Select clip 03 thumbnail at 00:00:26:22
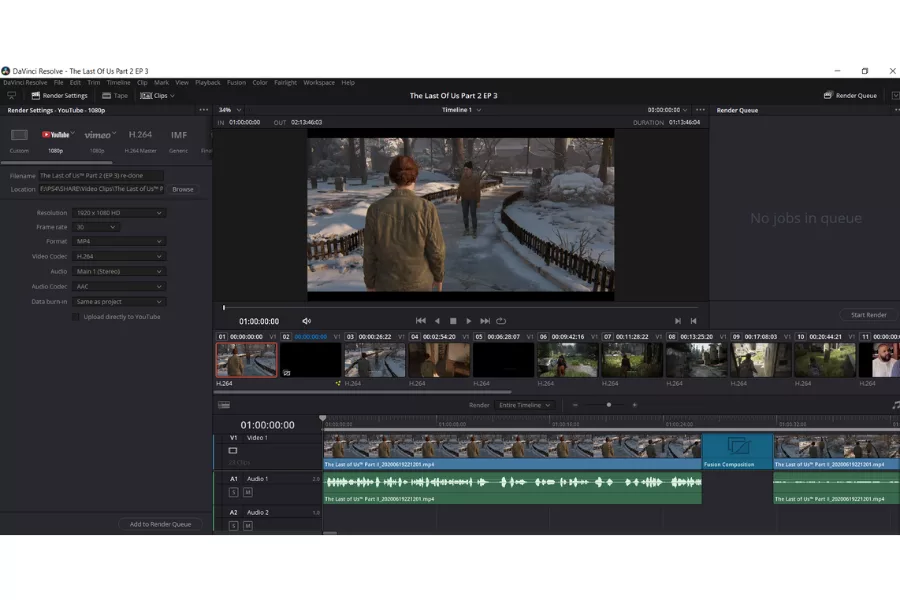900x600 pixels. click(375, 360)
